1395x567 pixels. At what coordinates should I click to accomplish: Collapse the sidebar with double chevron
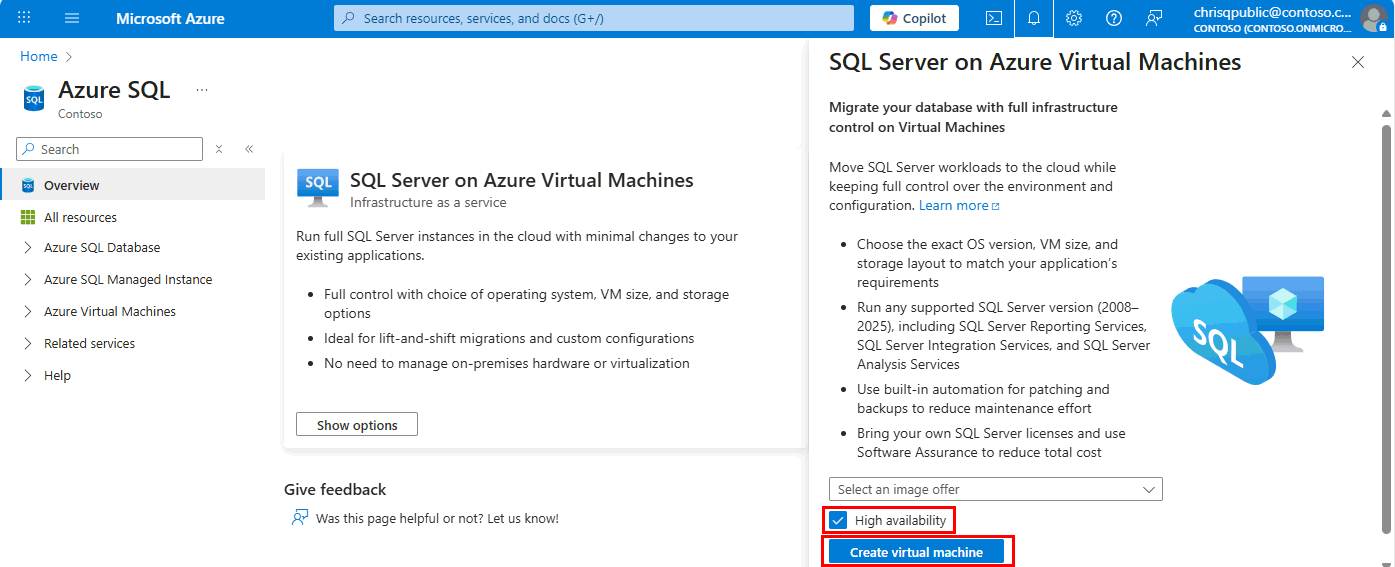(249, 149)
